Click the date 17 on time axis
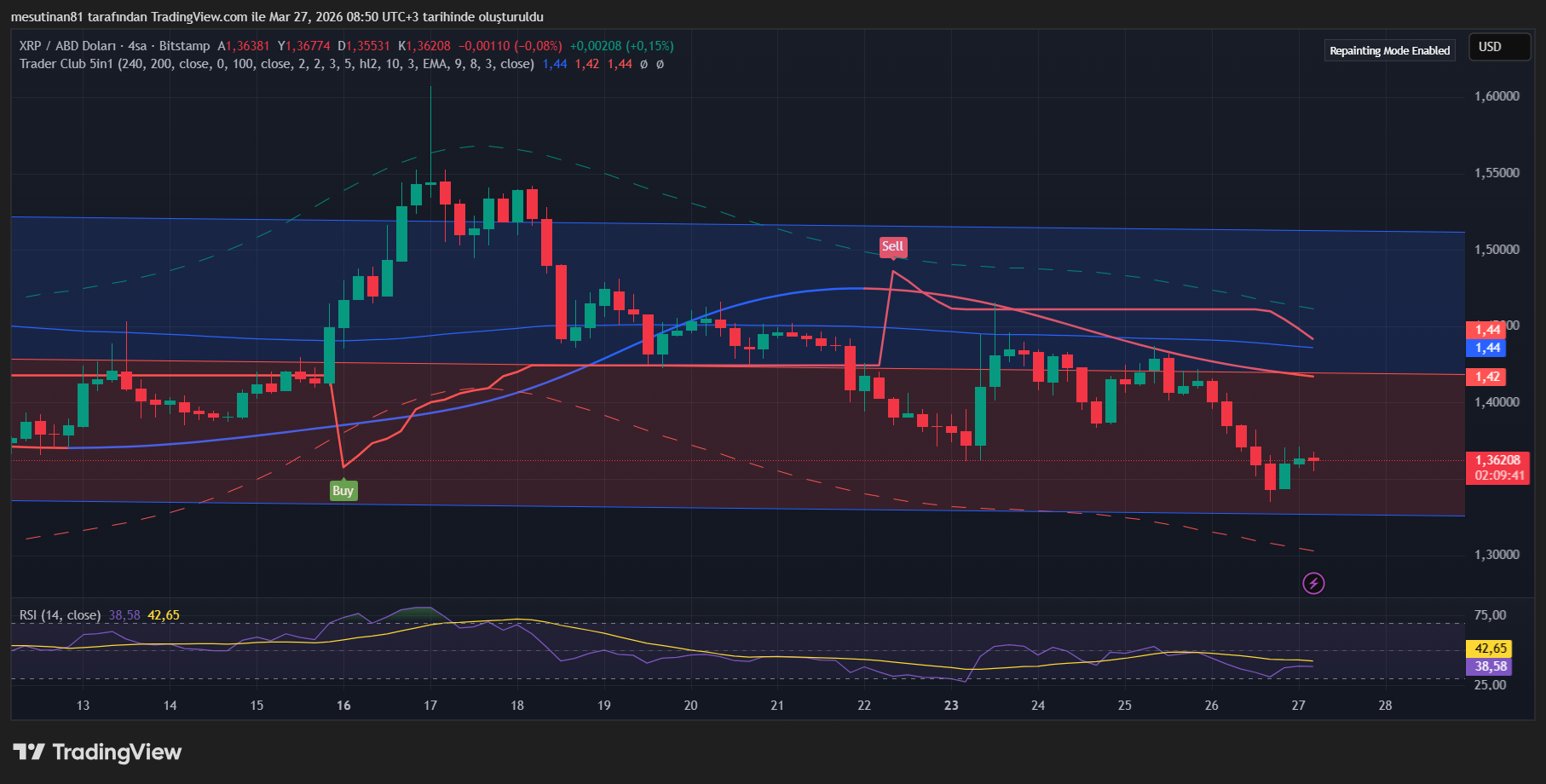1546x784 pixels. [430, 706]
